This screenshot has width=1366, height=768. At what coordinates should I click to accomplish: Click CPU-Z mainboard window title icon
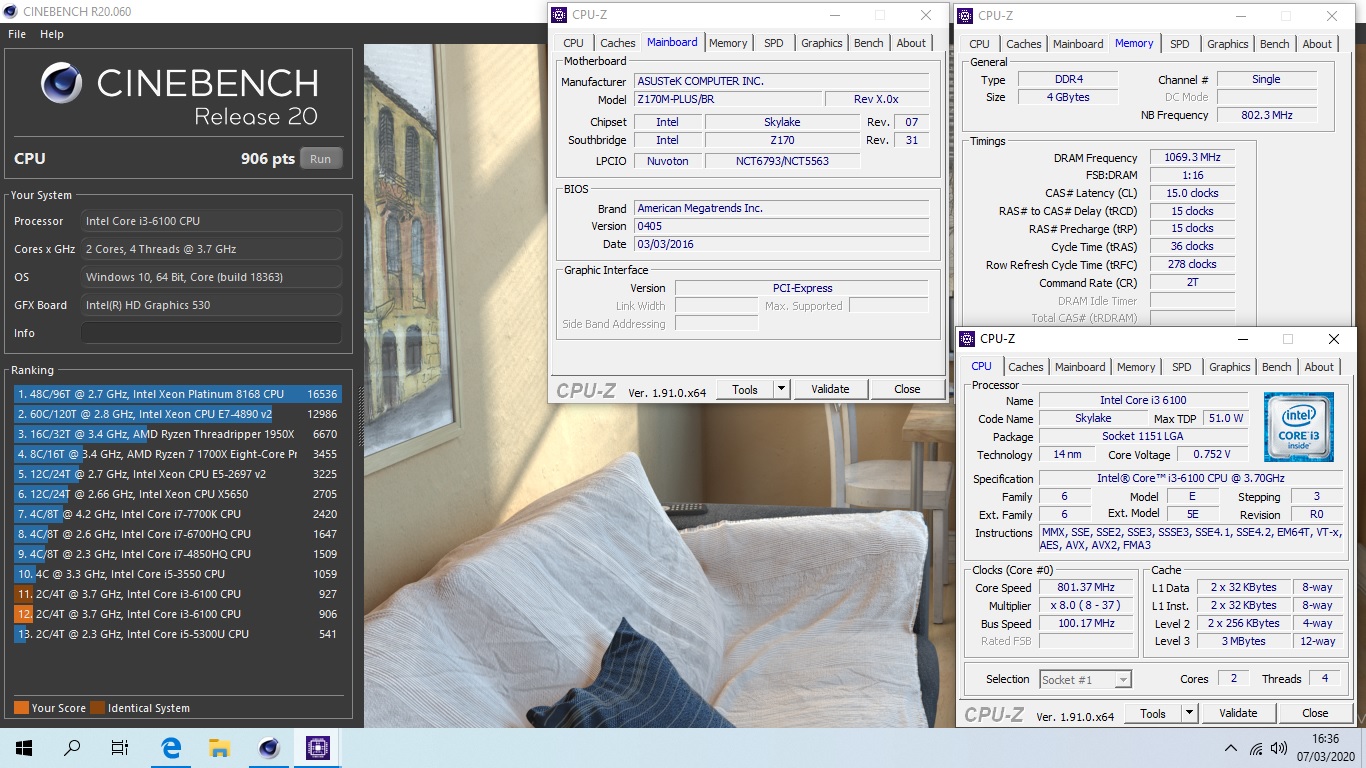[560, 15]
